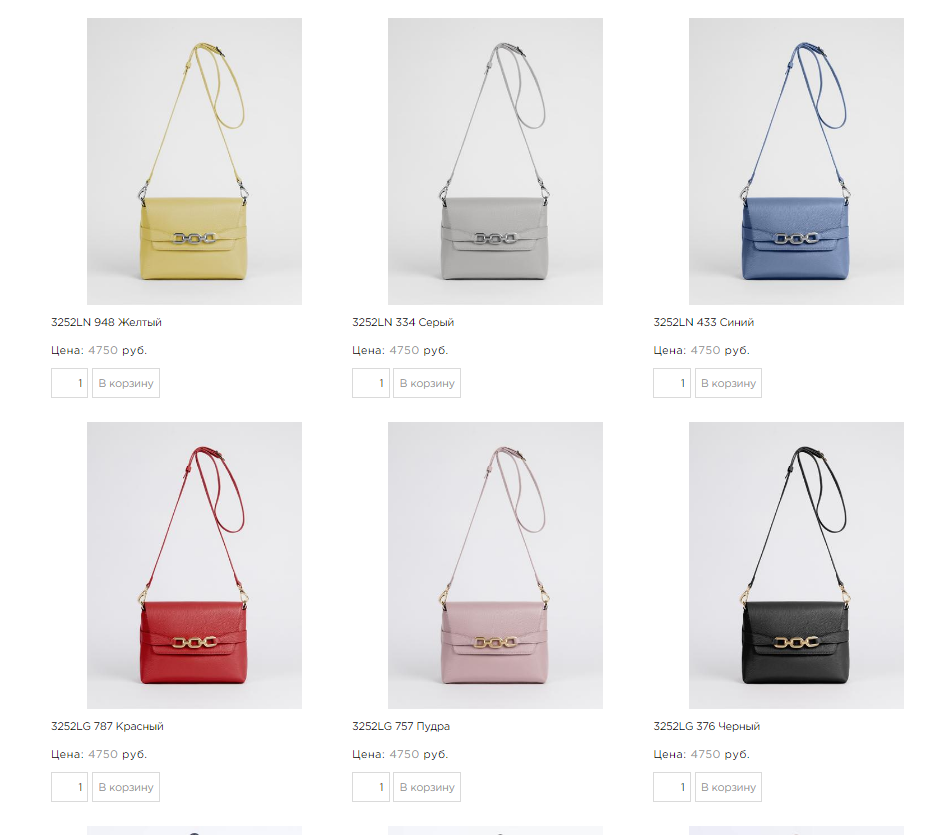Add the red bag via 'В корзину'
This screenshot has width=952, height=835.
[126, 787]
